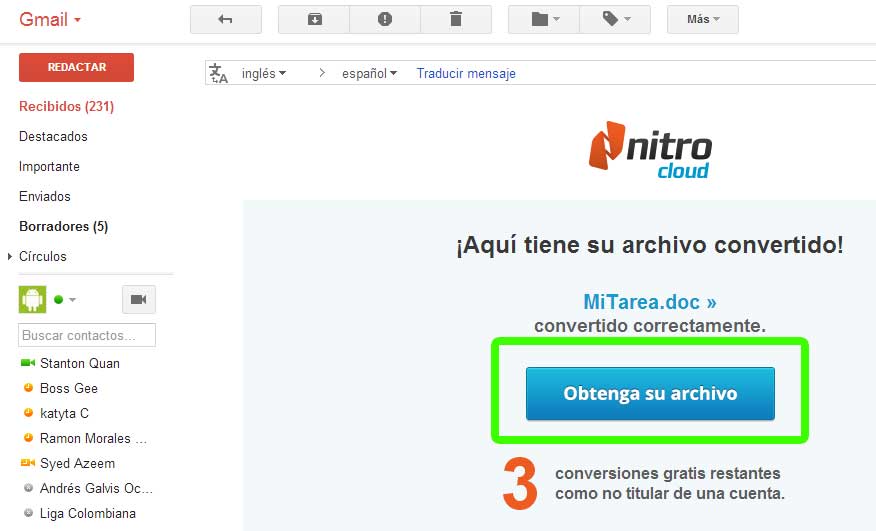Click the green video icon beside Stanton Quan
Screen dimensions: 876x531
28,363
